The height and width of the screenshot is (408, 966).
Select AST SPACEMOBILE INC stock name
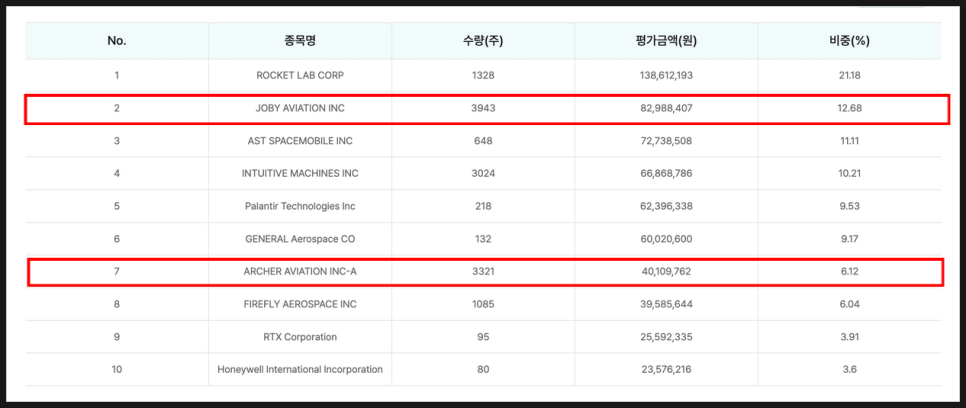(x=300, y=141)
